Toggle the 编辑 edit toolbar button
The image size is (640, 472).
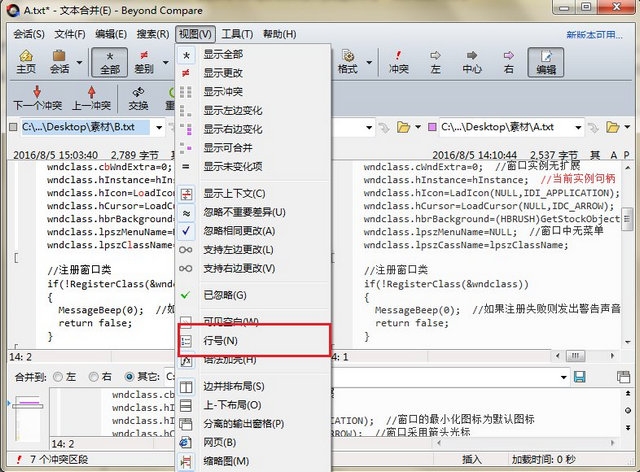[546, 62]
